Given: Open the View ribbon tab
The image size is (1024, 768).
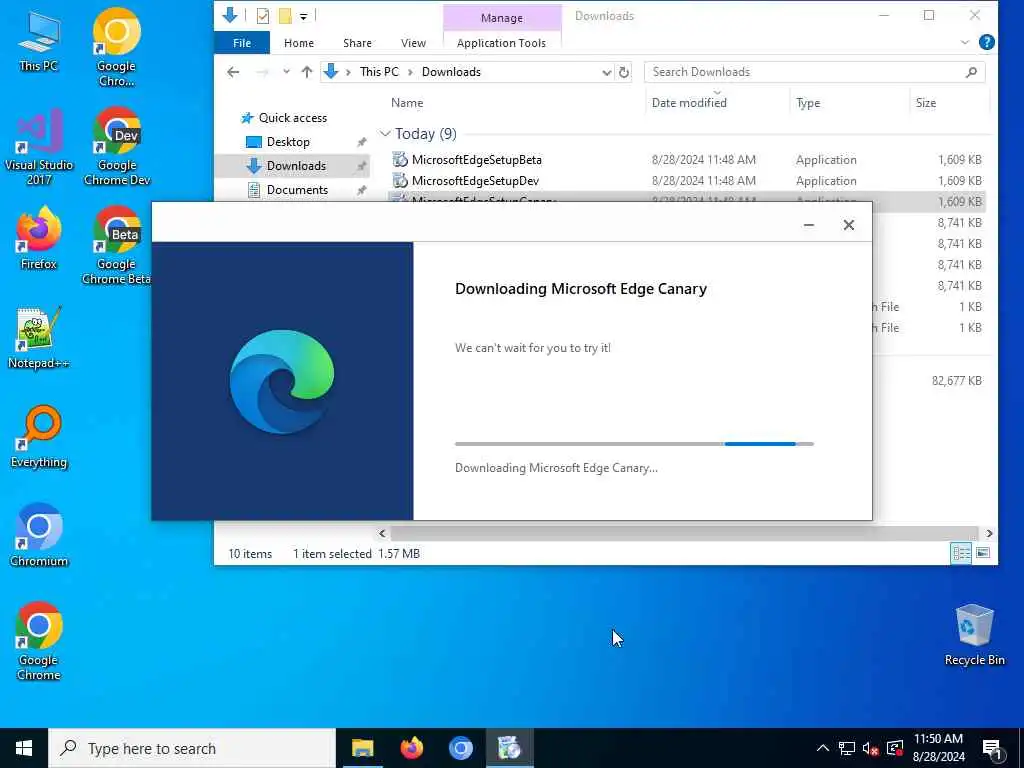Looking at the screenshot, I should click(413, 43).
